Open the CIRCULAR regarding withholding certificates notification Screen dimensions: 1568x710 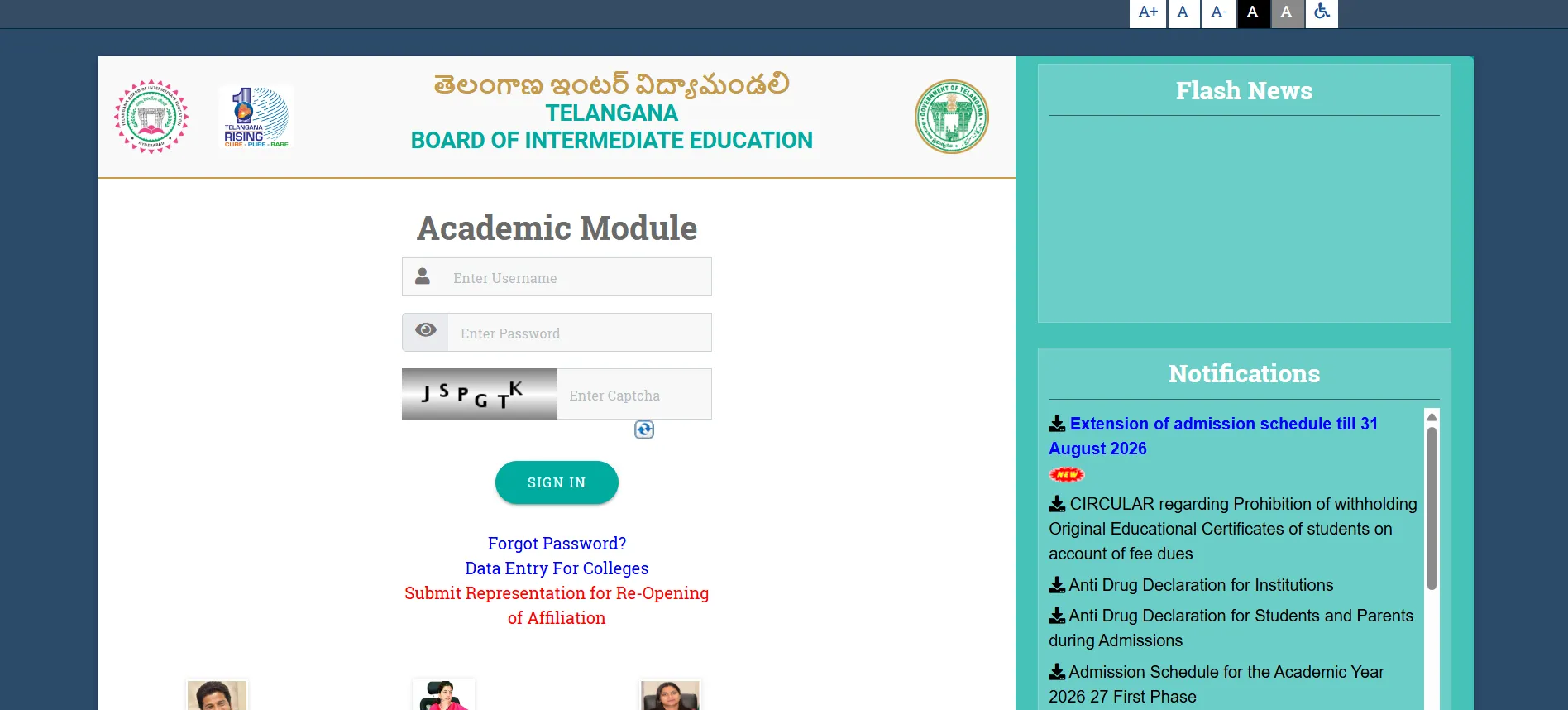[1233, 529]
